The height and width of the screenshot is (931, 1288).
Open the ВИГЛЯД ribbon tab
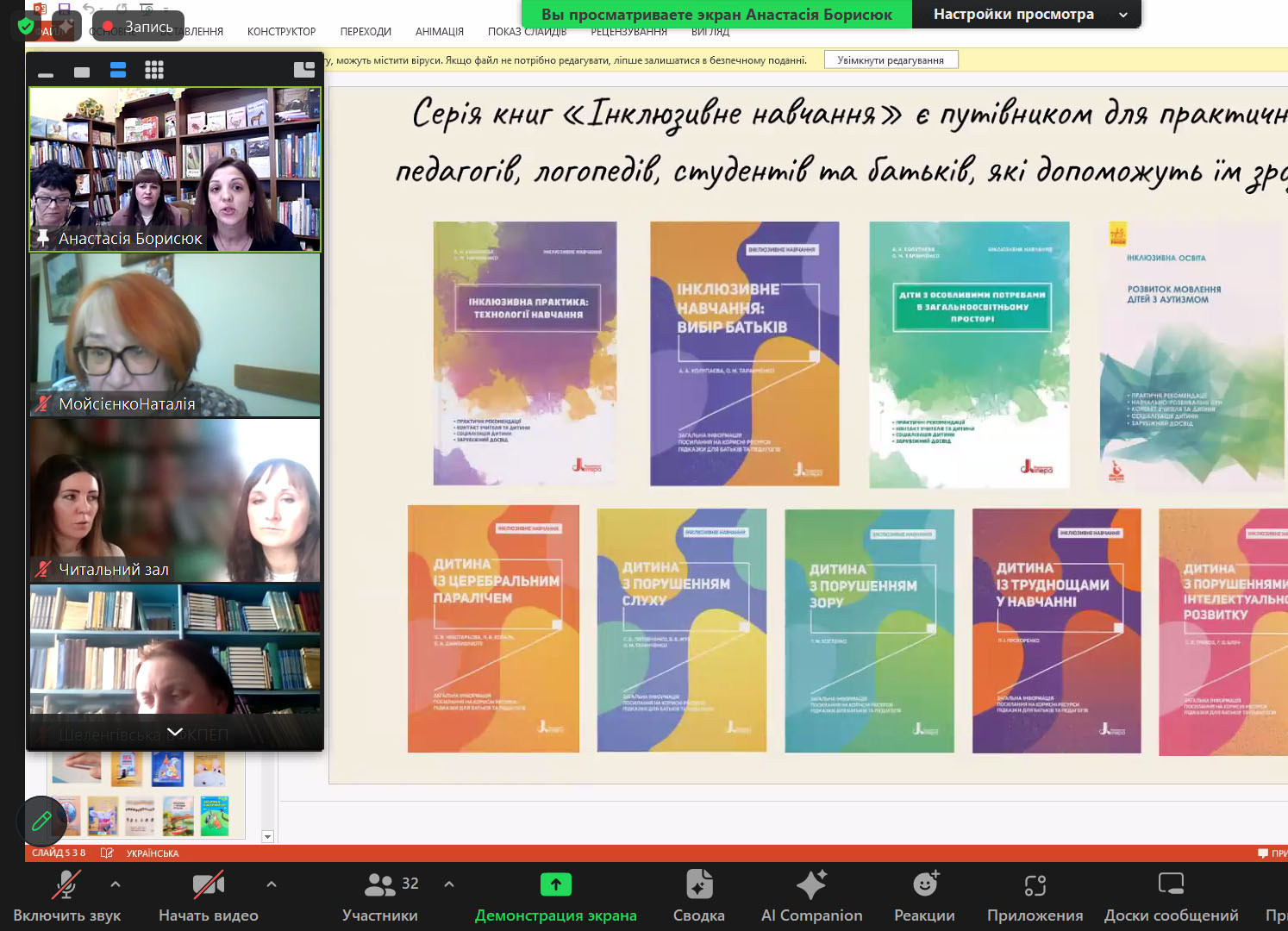pyautogui.click(x=710, y=32)
